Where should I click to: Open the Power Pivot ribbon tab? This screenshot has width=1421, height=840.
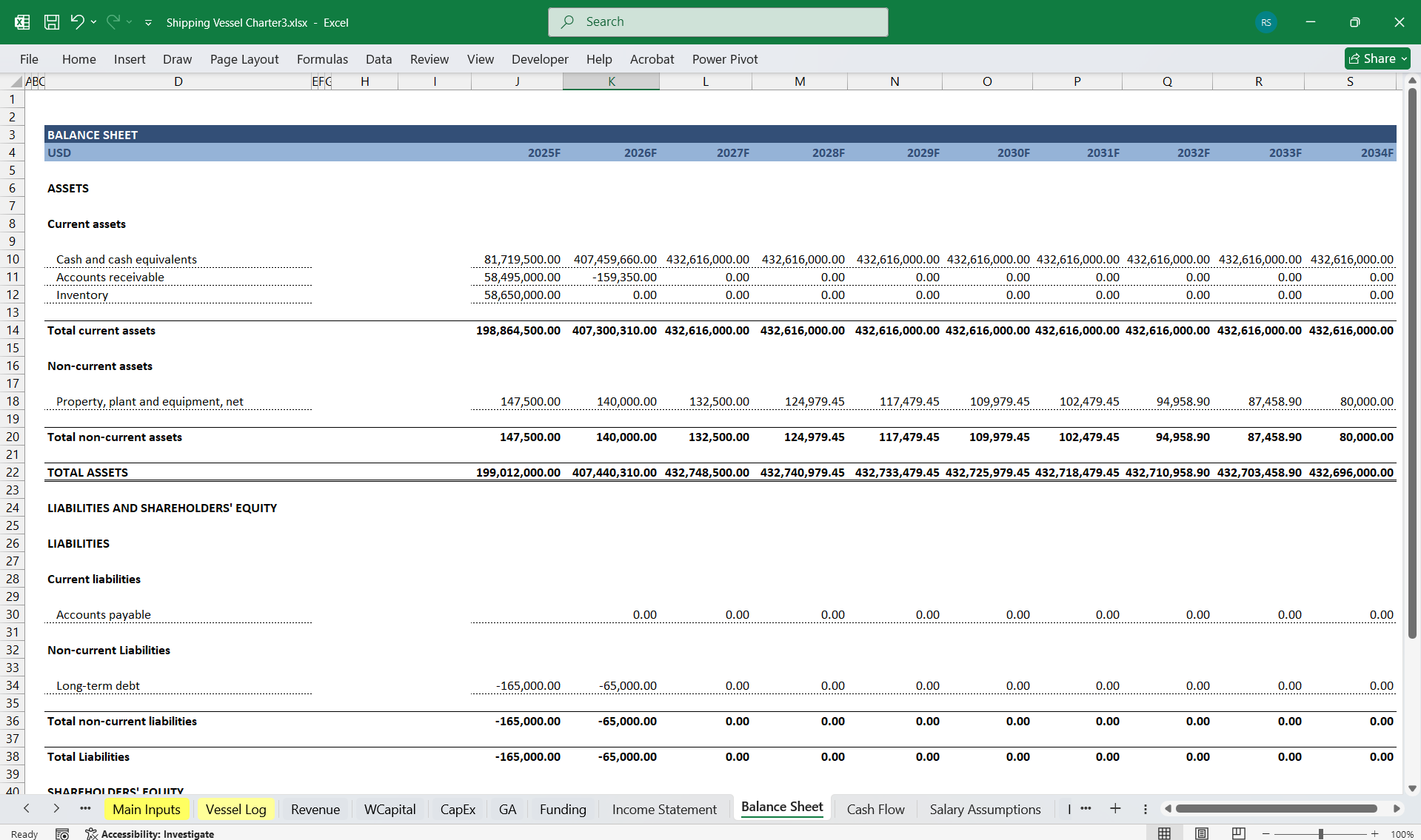[725, 59]
